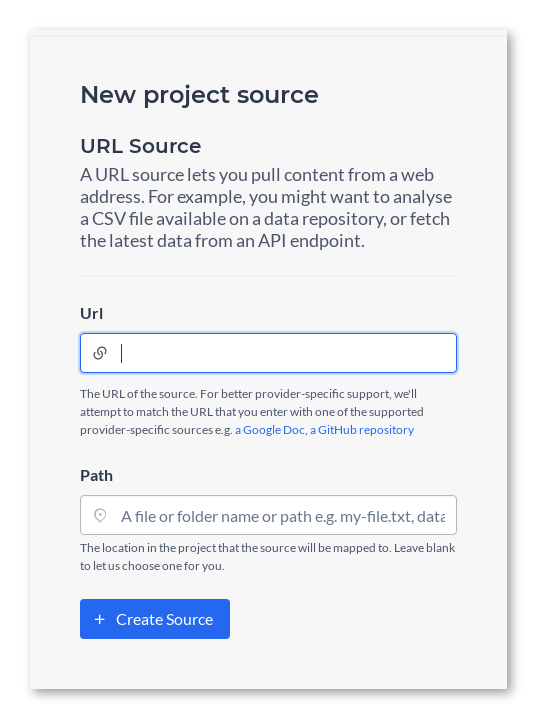Click the blinking text cursor in Url field

pos(121,353)
